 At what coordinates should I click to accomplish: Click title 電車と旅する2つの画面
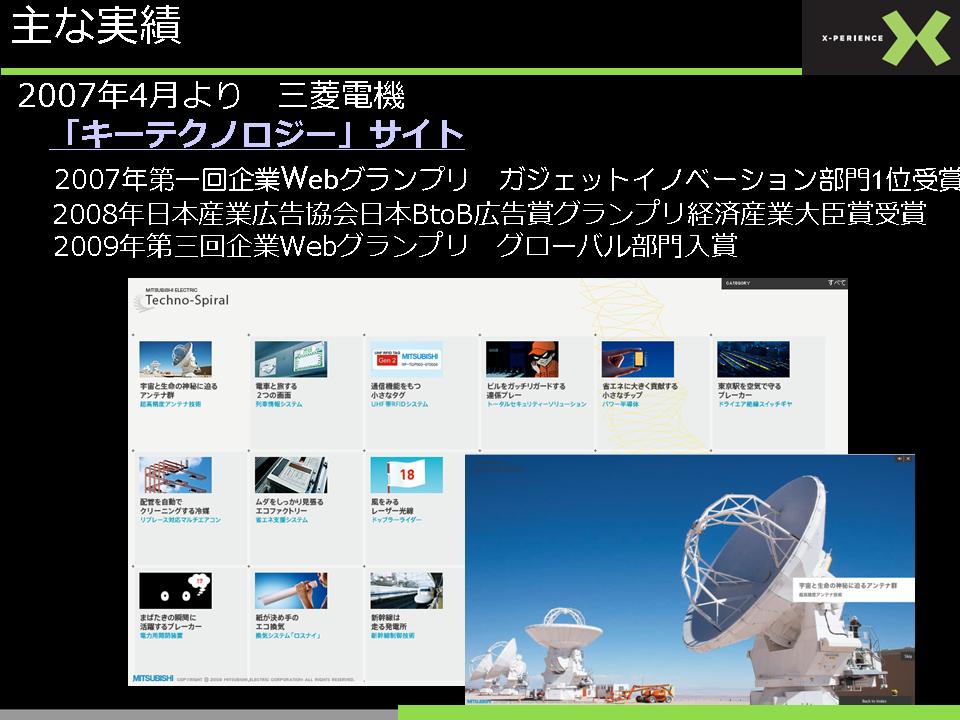[x=276, y=391]
